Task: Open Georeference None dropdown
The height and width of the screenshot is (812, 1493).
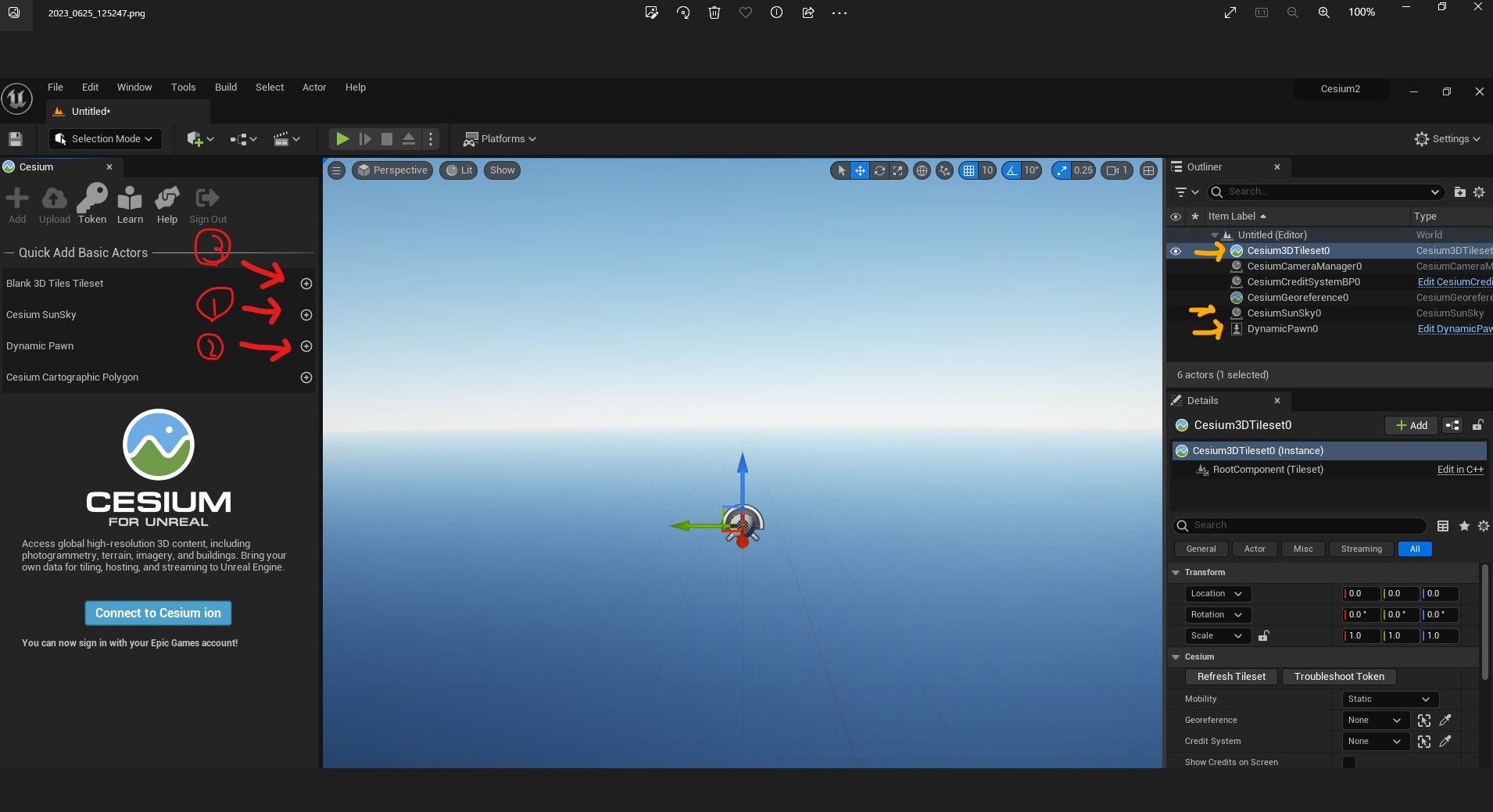Action: tap(1376, 721)
